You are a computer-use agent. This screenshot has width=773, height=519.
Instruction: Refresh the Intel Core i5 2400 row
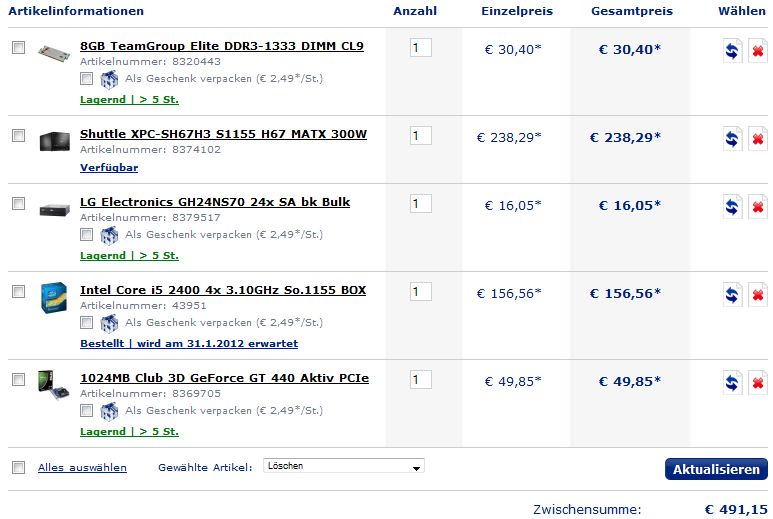pos(733,295)
